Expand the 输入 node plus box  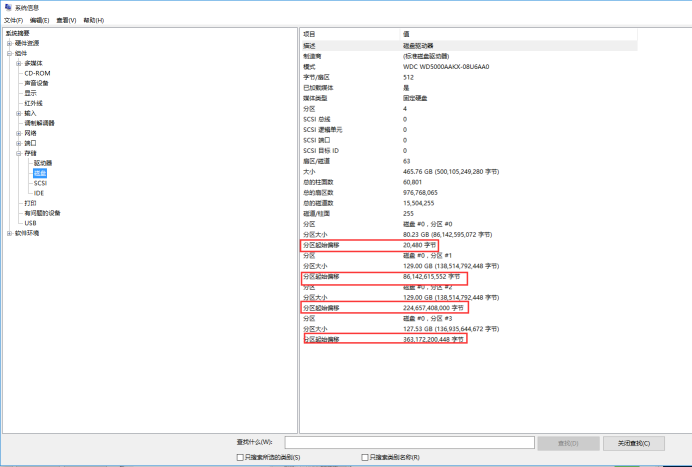coord(19,113)
